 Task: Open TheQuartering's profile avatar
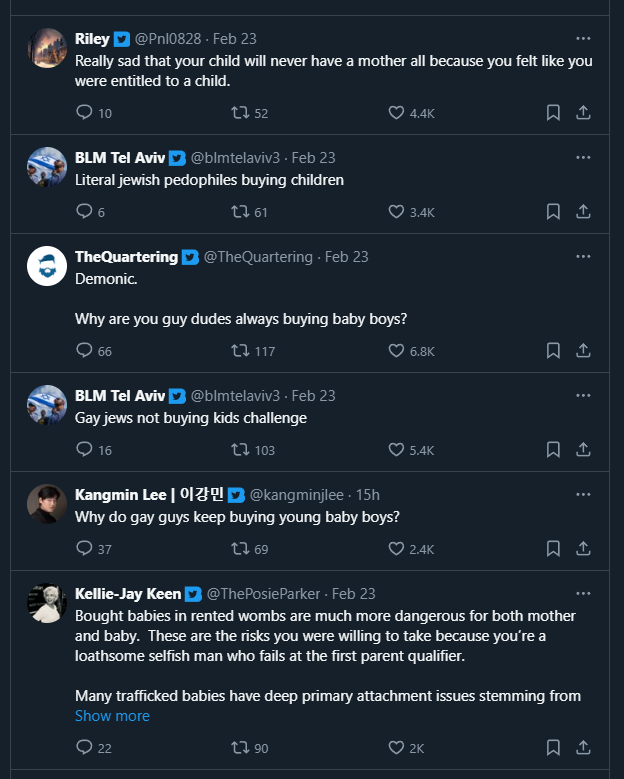coord(47,265)
